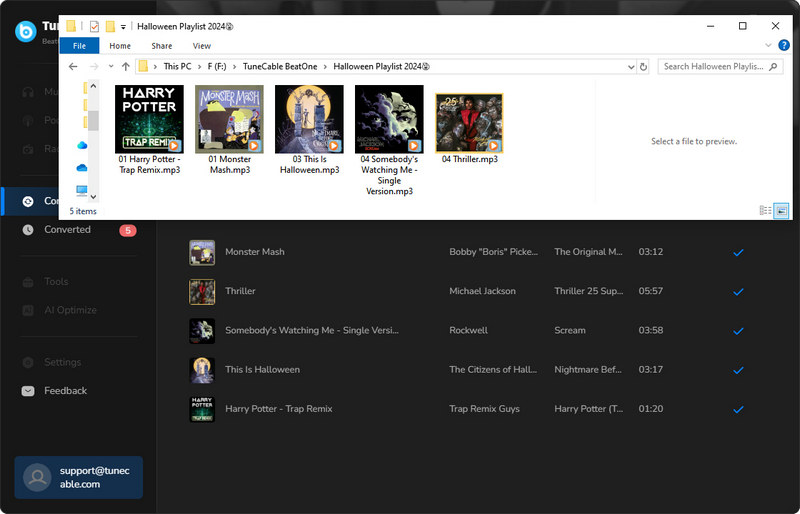
Task: Click This Is Halloween cover in list
Action: tap(202, 370)
